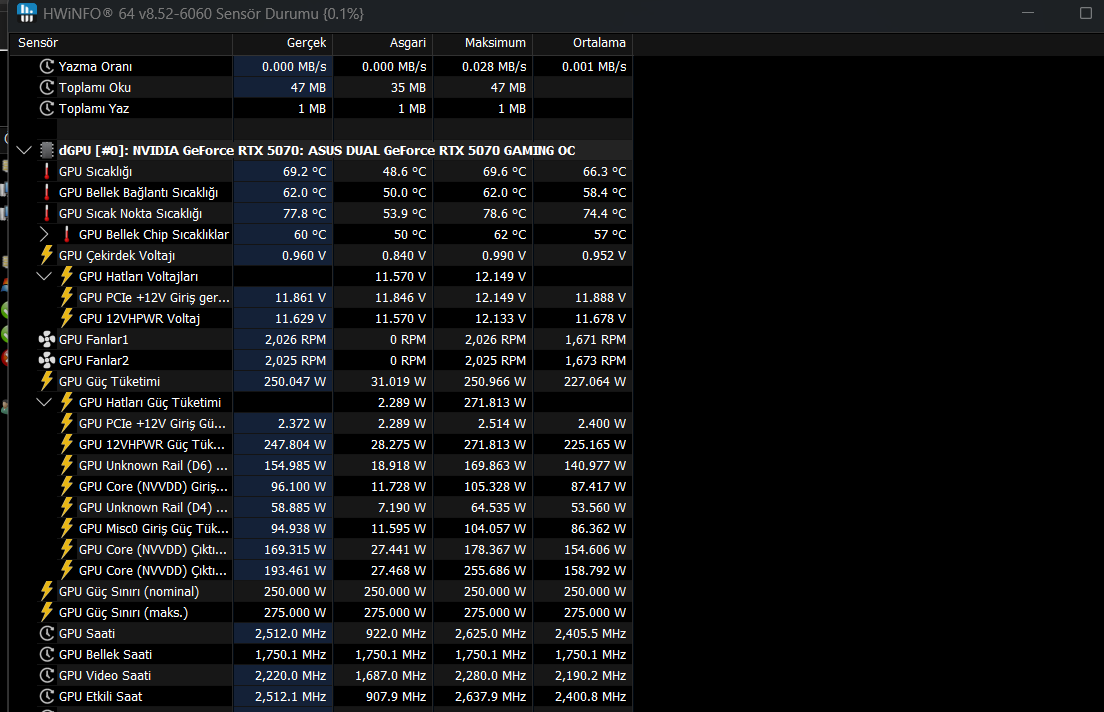Collapse the GPU Hatları Güç Tüketimi group
Screen dimensions: 1104x712
point(44,402)
